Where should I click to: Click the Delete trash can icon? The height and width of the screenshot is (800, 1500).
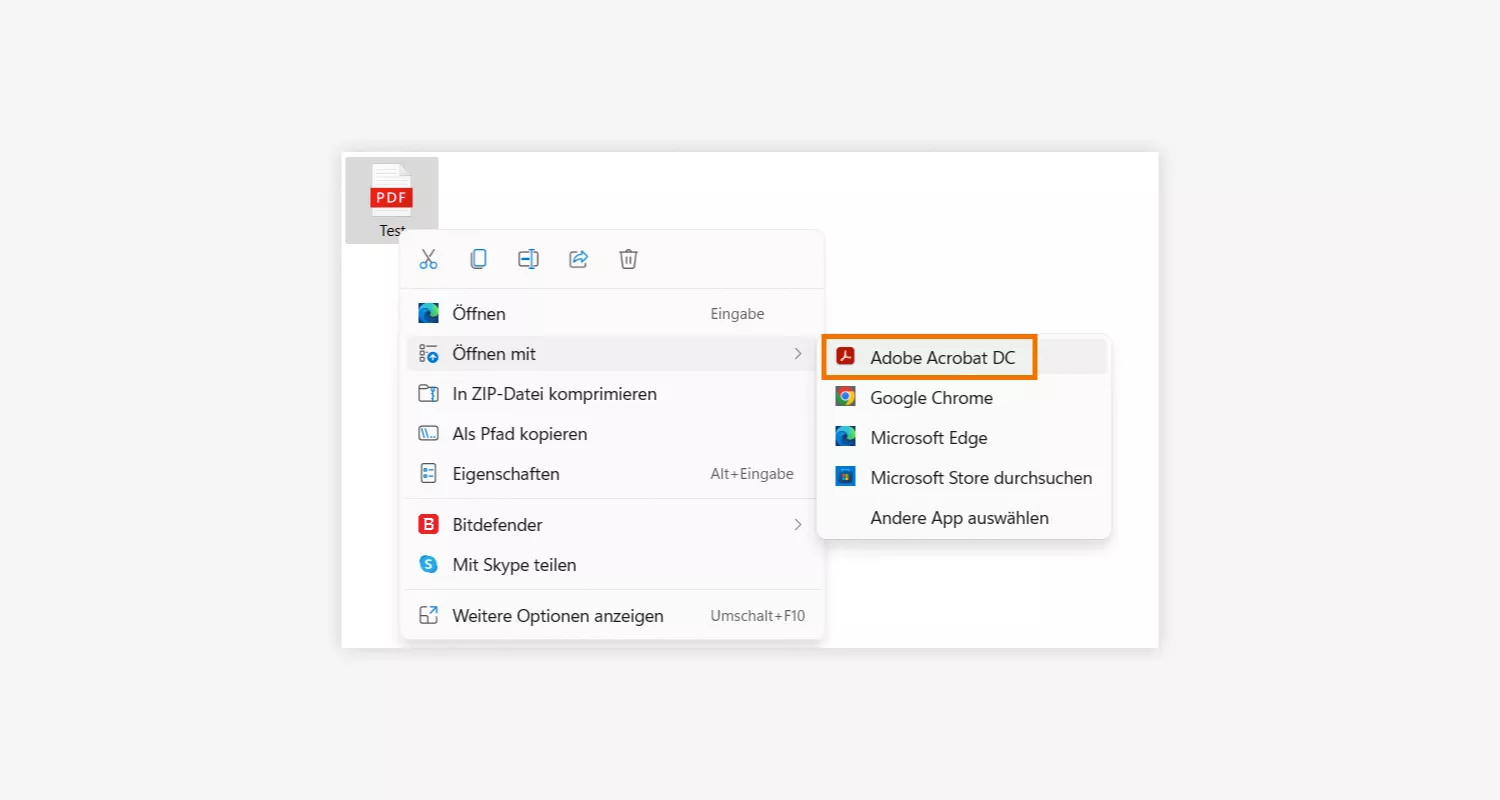pyautogui.click(x=628, y=259)
